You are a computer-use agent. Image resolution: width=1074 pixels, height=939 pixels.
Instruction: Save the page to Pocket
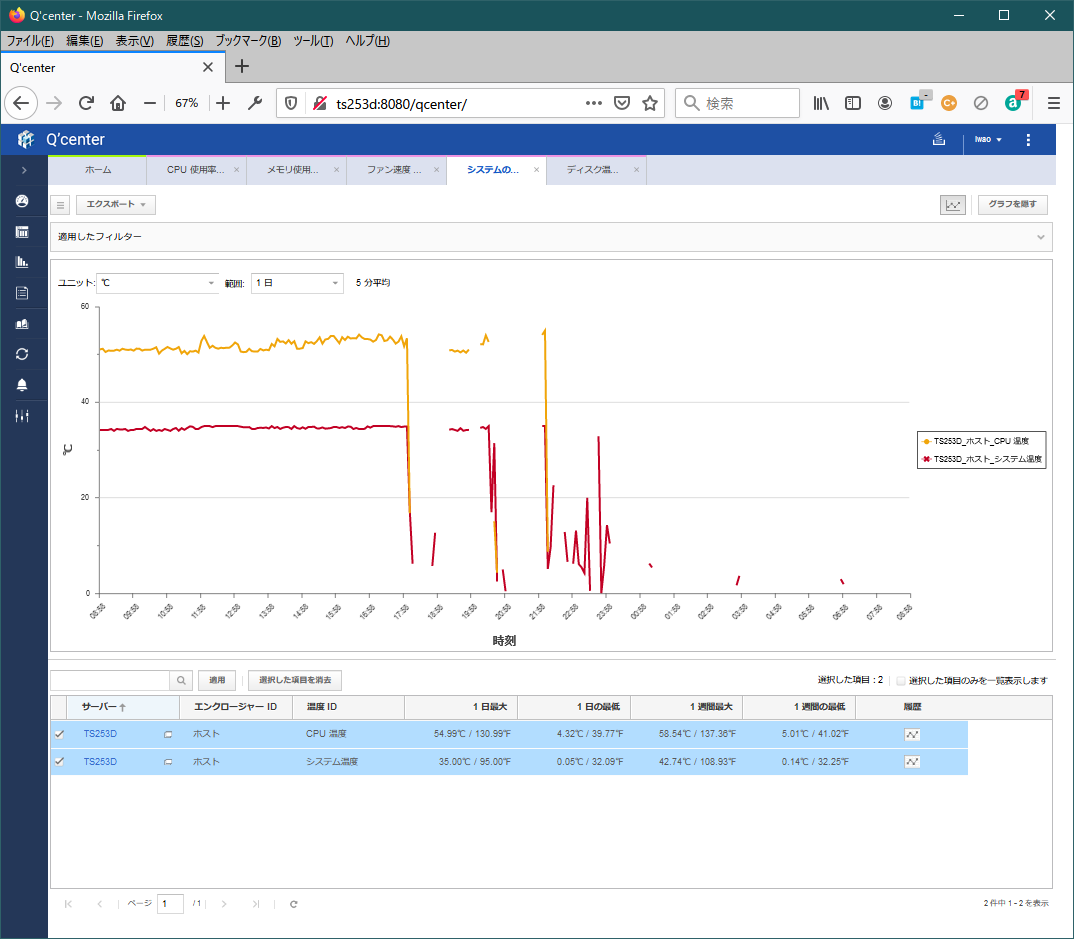621,103
